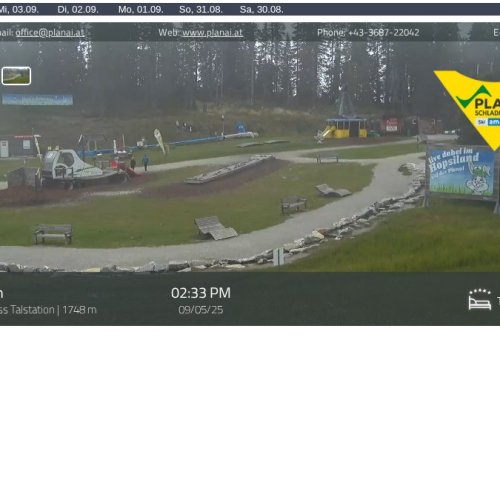Click the hotel bed icon
Viewport: 500px width, 500px height.
point(480,299)
